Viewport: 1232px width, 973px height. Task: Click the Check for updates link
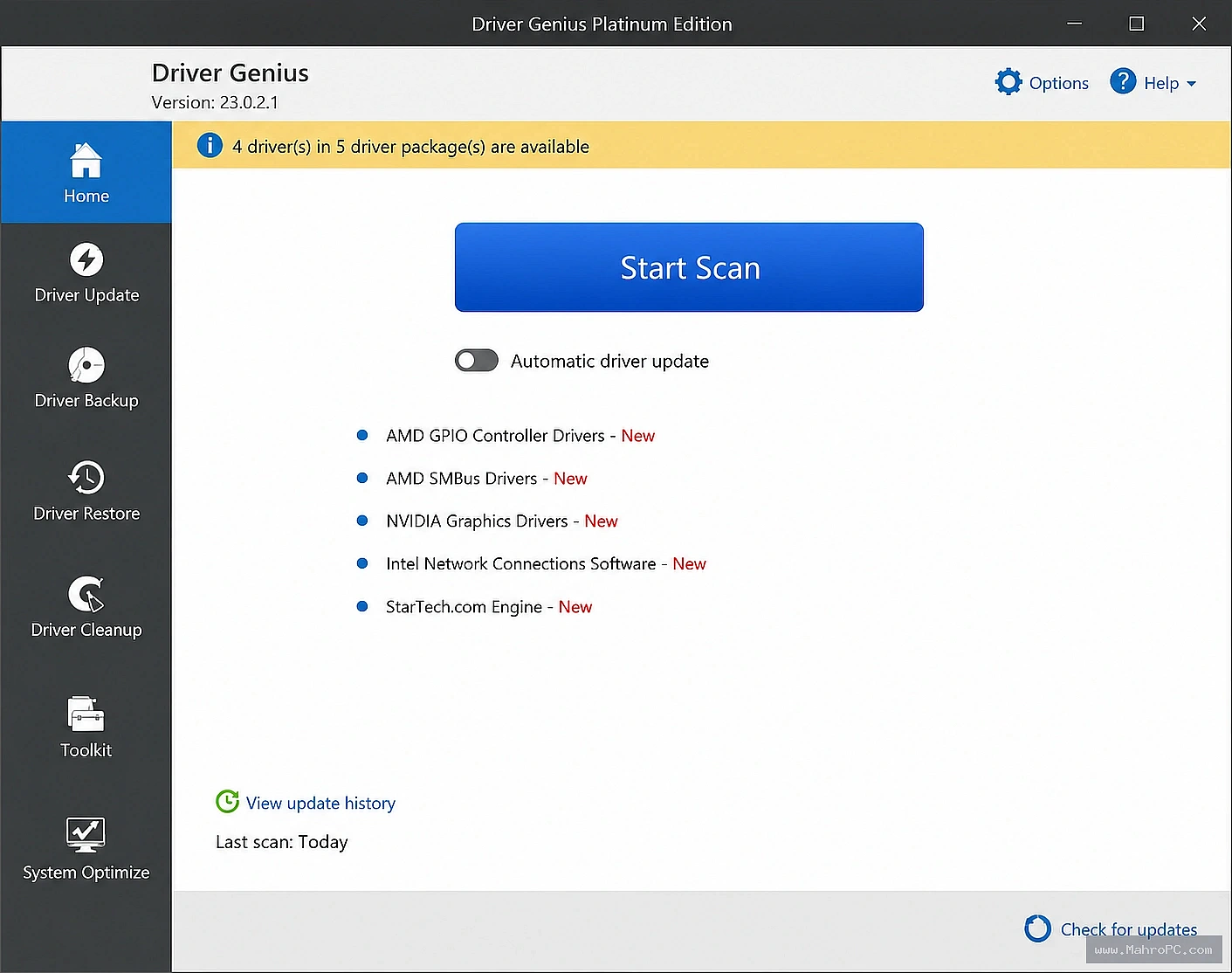[1128, 929]
